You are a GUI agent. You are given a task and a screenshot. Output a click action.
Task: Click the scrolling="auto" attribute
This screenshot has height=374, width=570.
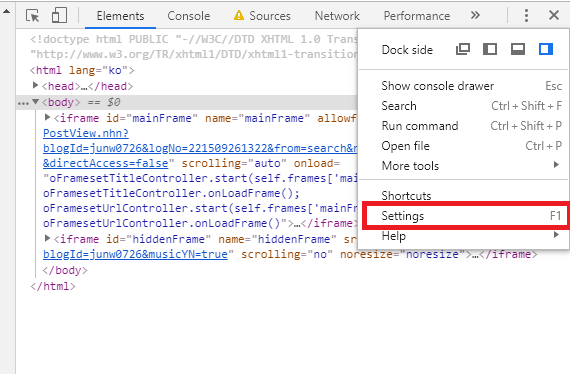click(234, 163)
